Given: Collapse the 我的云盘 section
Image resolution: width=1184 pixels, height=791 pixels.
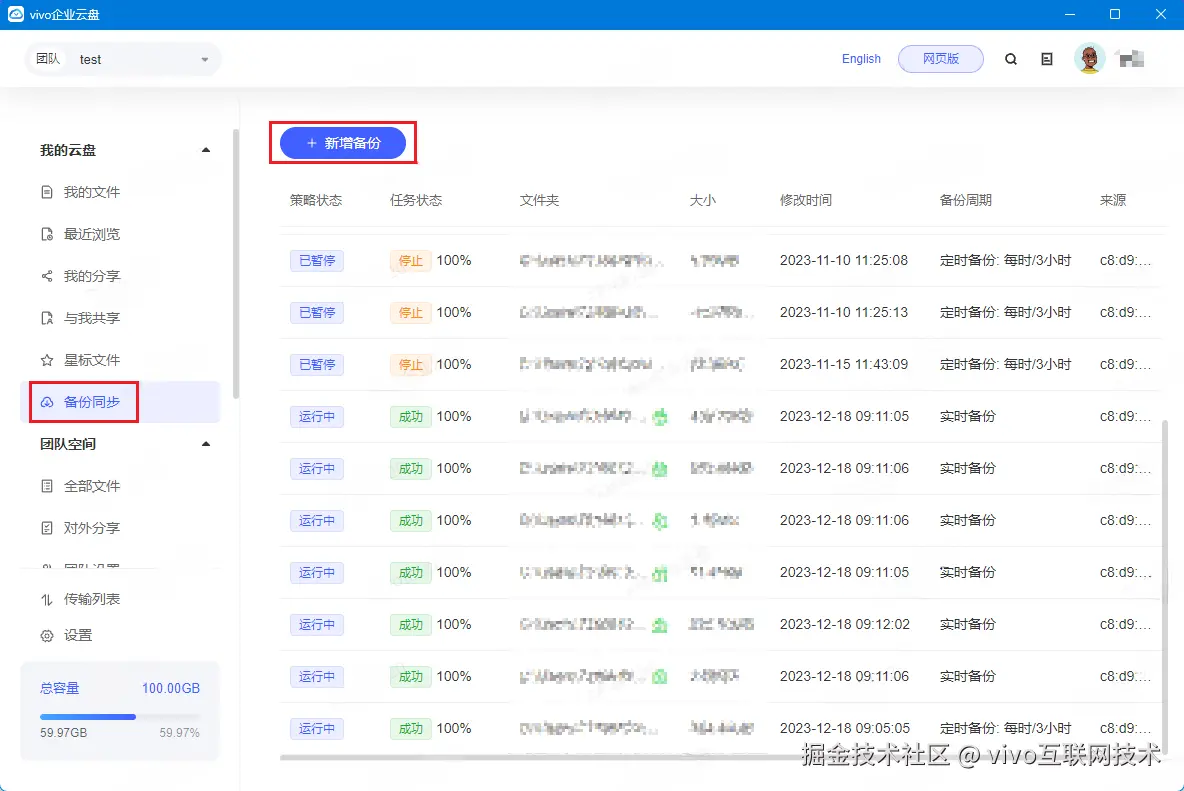Looking at the screenshot, I should (206, 149).
